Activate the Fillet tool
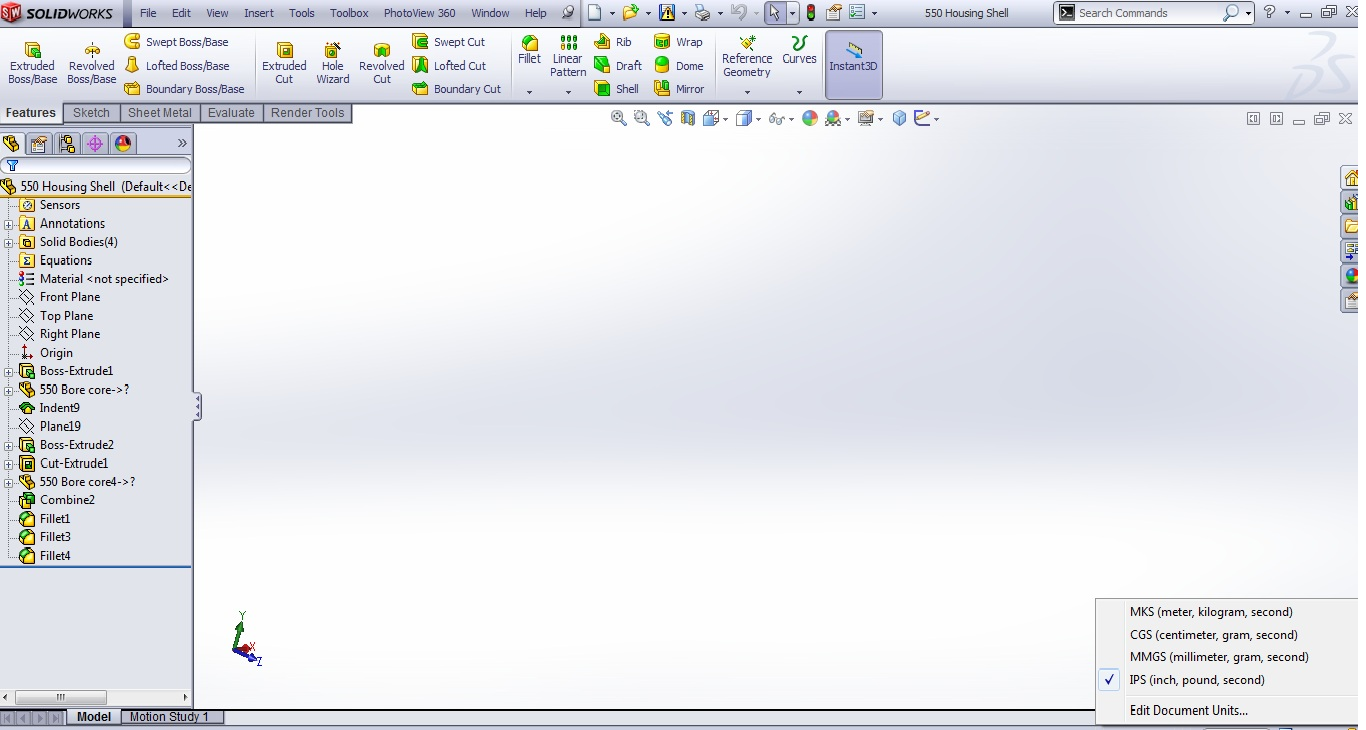 tap(529, 50)
